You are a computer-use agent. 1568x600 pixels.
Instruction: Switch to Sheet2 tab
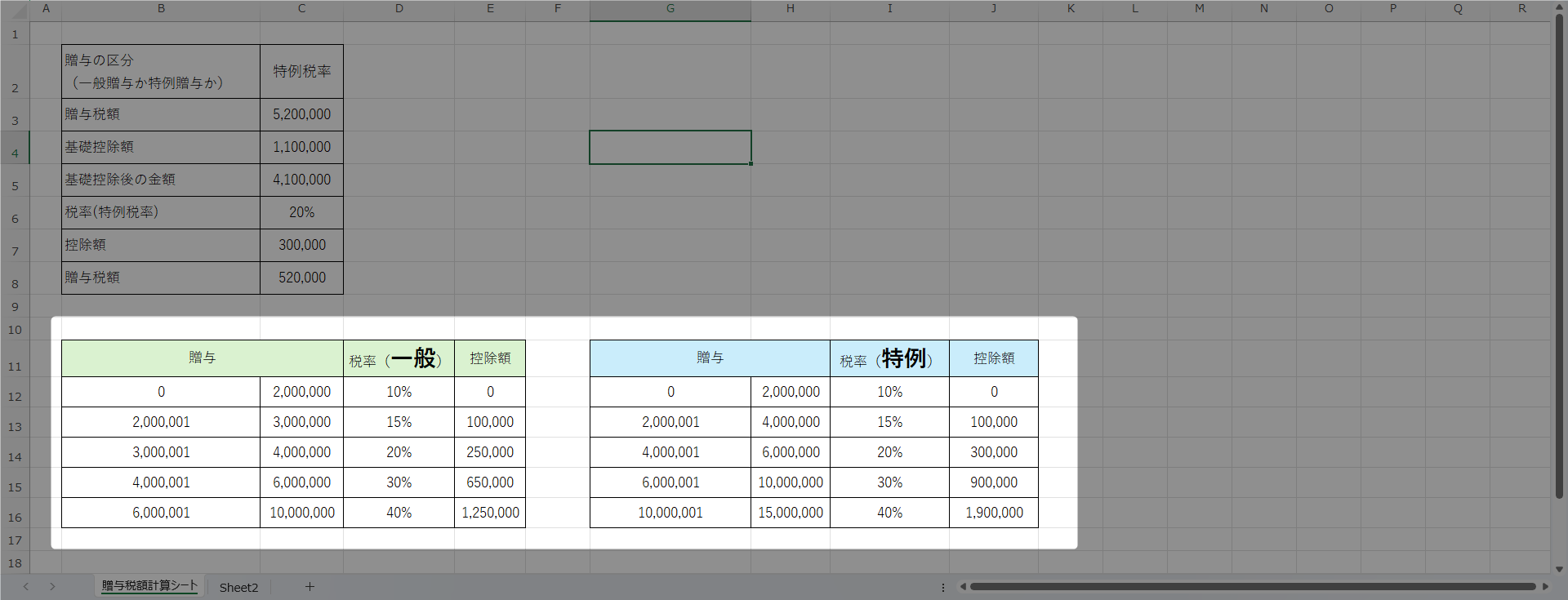coord(238,587)
